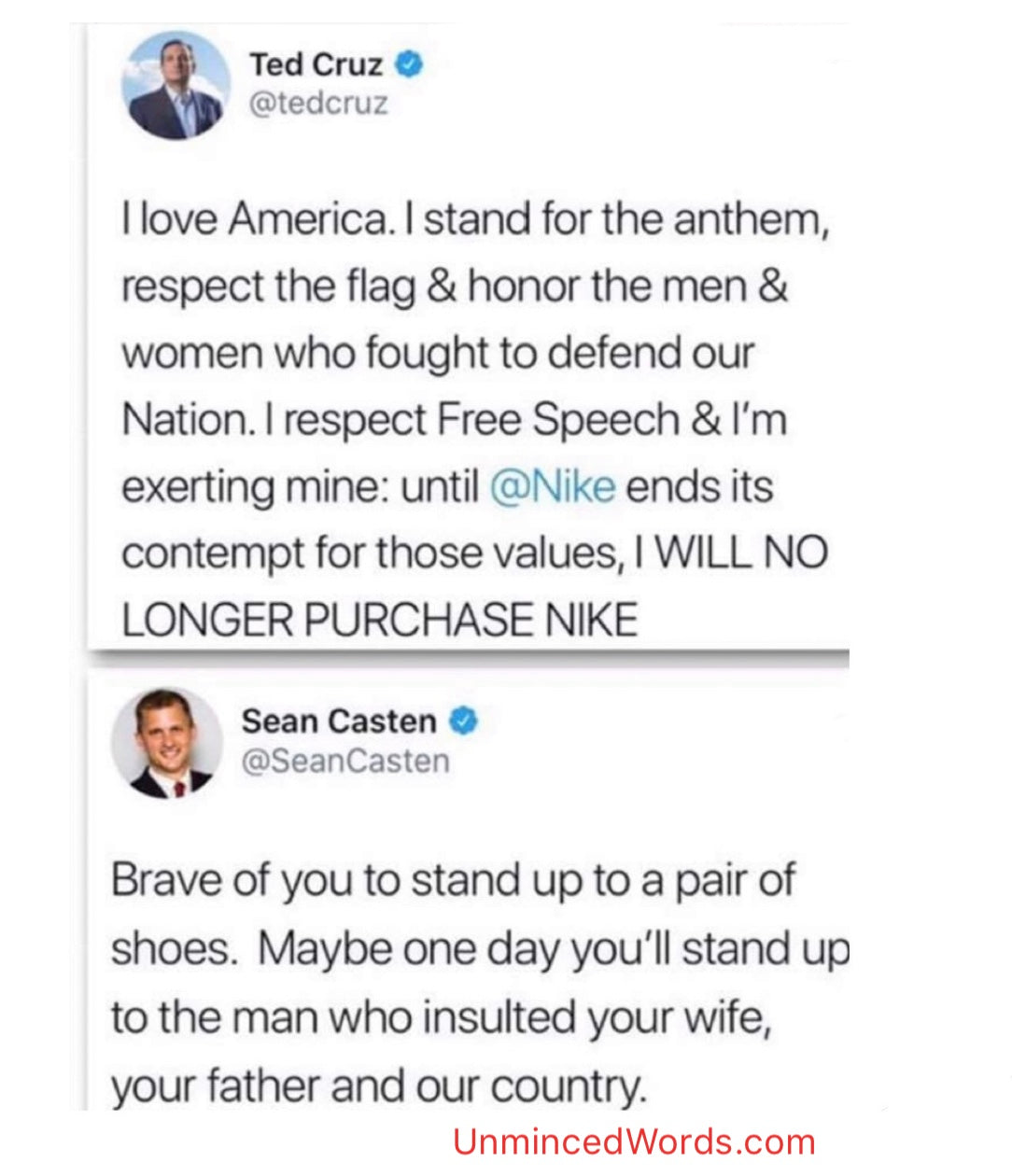1012x1176 pixels.
Task: Click "contempt for those values" text
Action: (371, 553)
